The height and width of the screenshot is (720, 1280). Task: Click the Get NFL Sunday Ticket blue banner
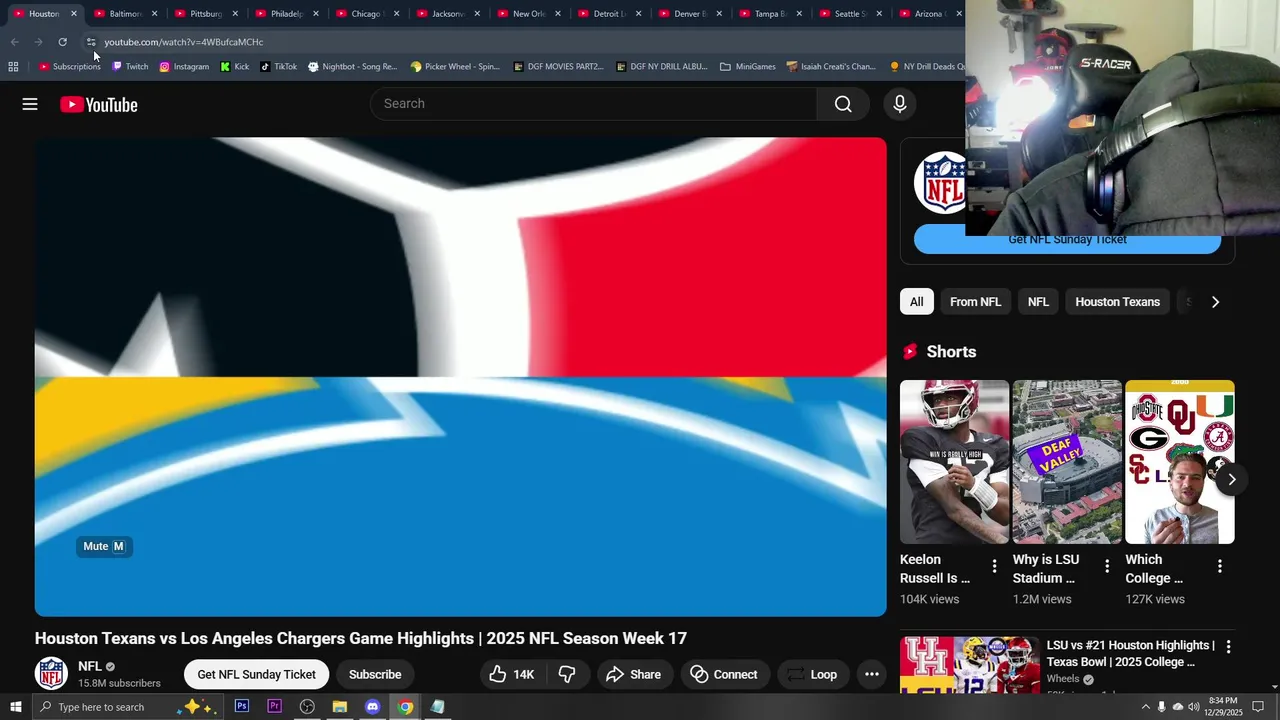[1067, 240]
